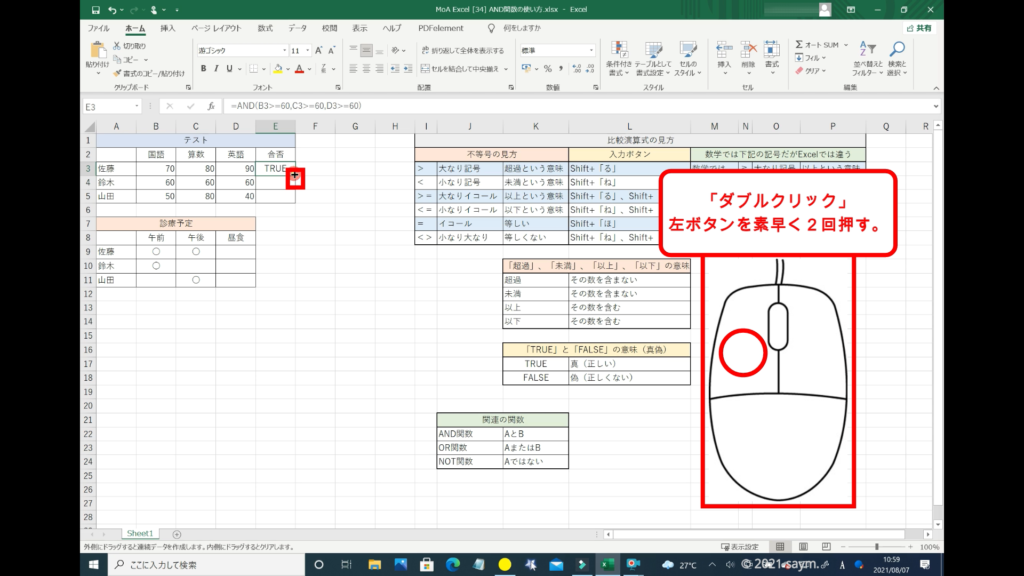Click the Insert Function fx icon
Screen dimensions: 1024x576
210,106
